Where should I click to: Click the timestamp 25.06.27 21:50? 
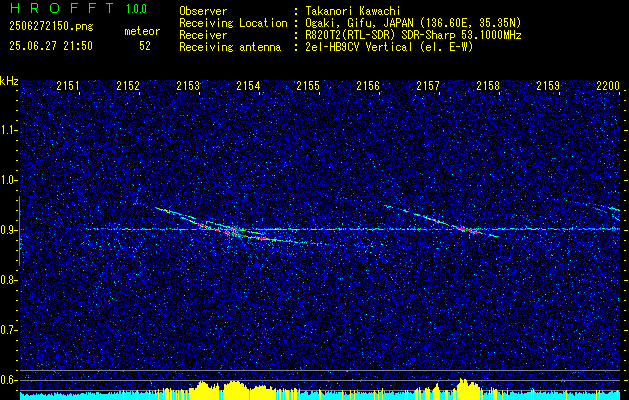(x=51, y=46)
